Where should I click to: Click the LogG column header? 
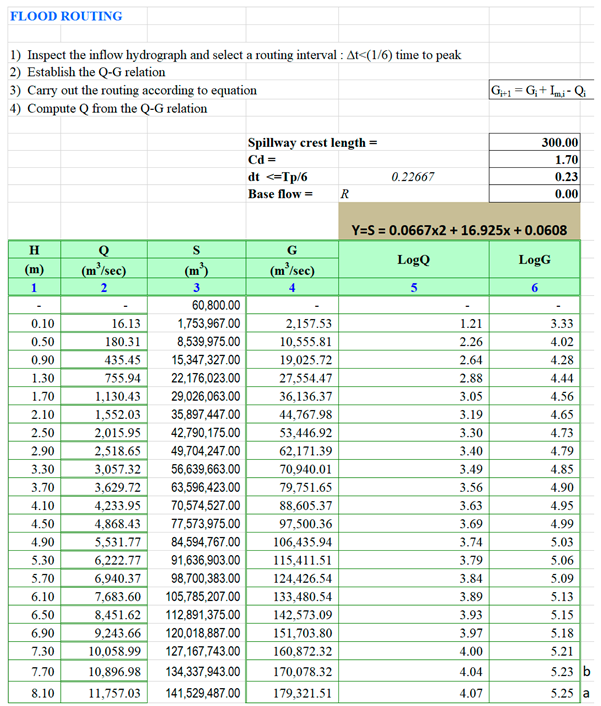[x=534, y=260]
